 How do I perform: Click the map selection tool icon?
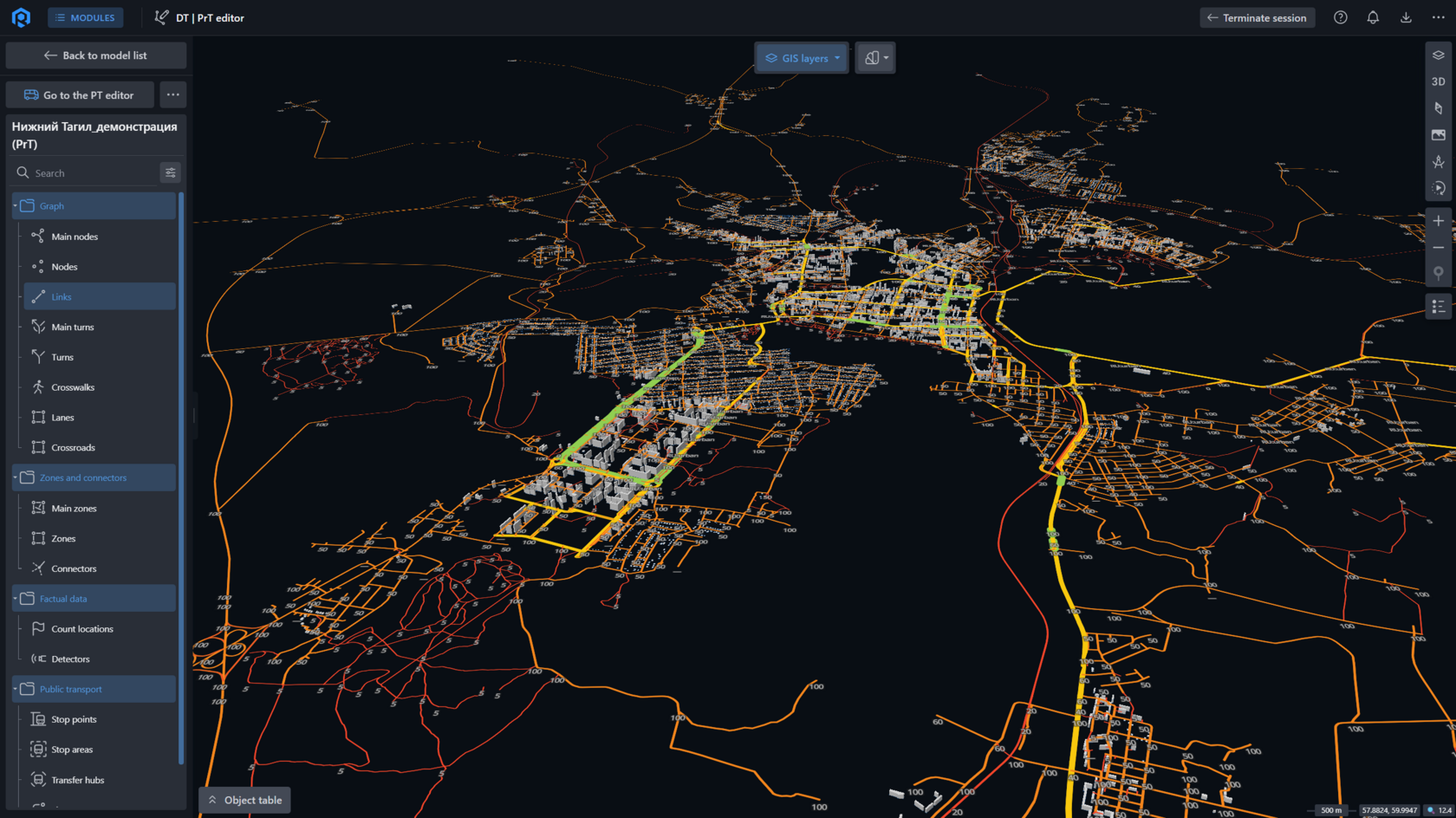1439,108
